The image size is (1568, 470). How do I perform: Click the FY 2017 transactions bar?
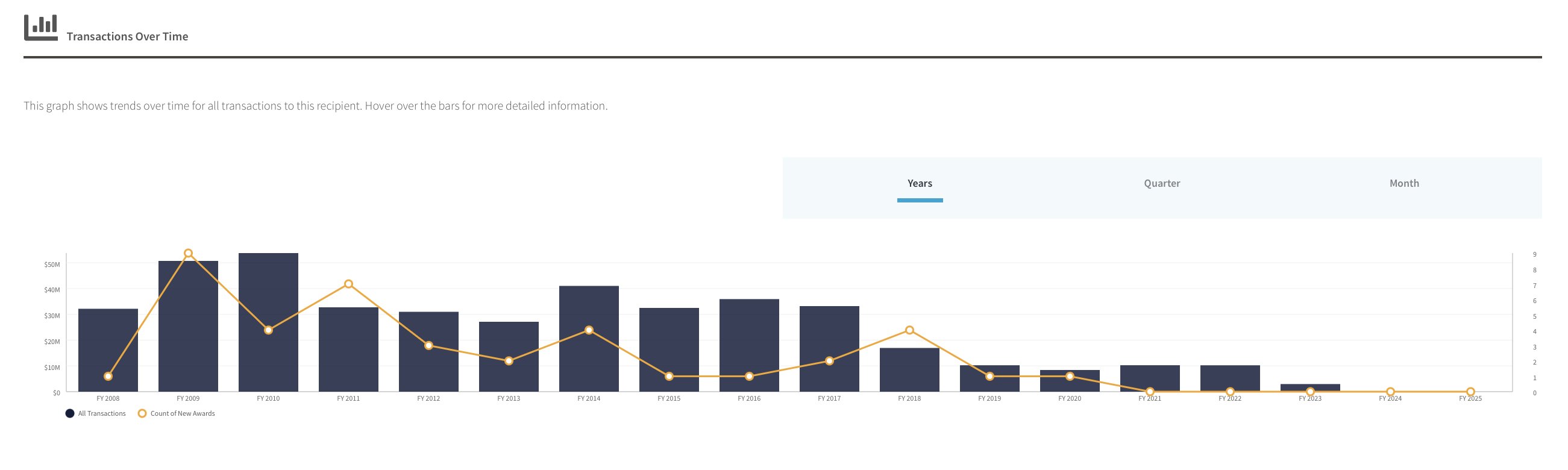coord(830,349)
